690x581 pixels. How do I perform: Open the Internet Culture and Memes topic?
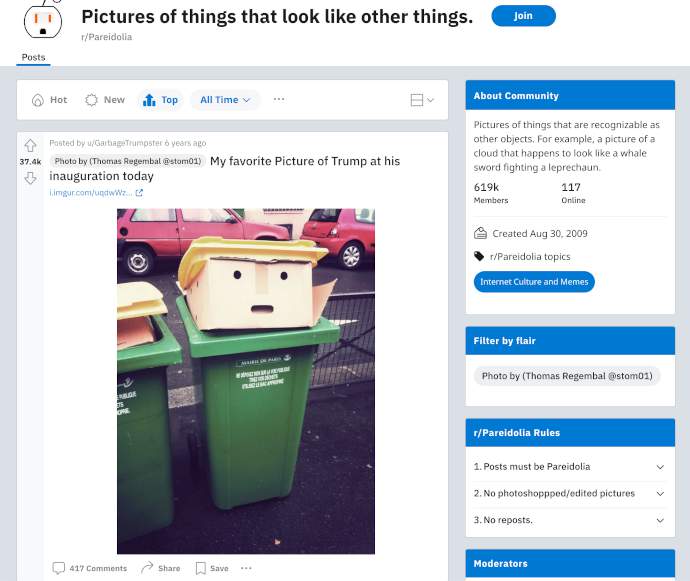tap(534, 282)
